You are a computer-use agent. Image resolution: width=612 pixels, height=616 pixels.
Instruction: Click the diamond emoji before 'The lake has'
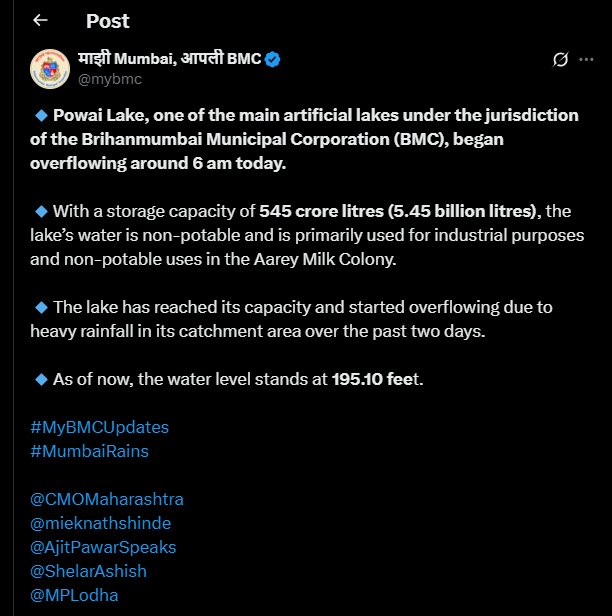click(41, 307)
